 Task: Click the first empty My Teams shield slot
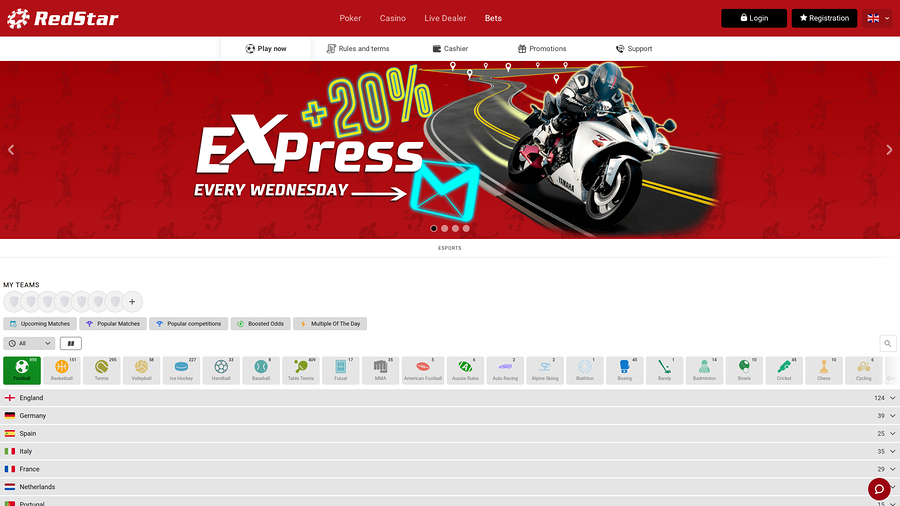14,302
